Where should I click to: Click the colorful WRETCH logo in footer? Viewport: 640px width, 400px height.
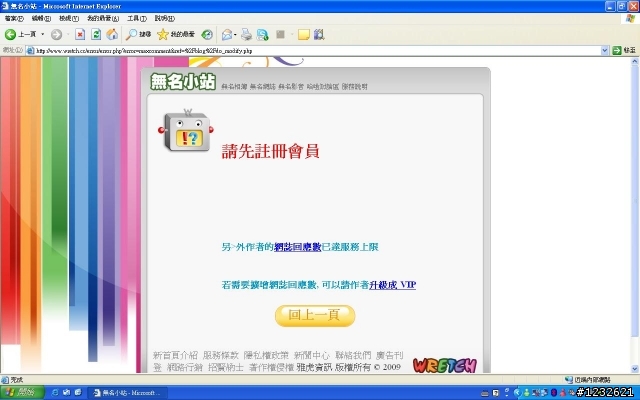coord(444,365)
